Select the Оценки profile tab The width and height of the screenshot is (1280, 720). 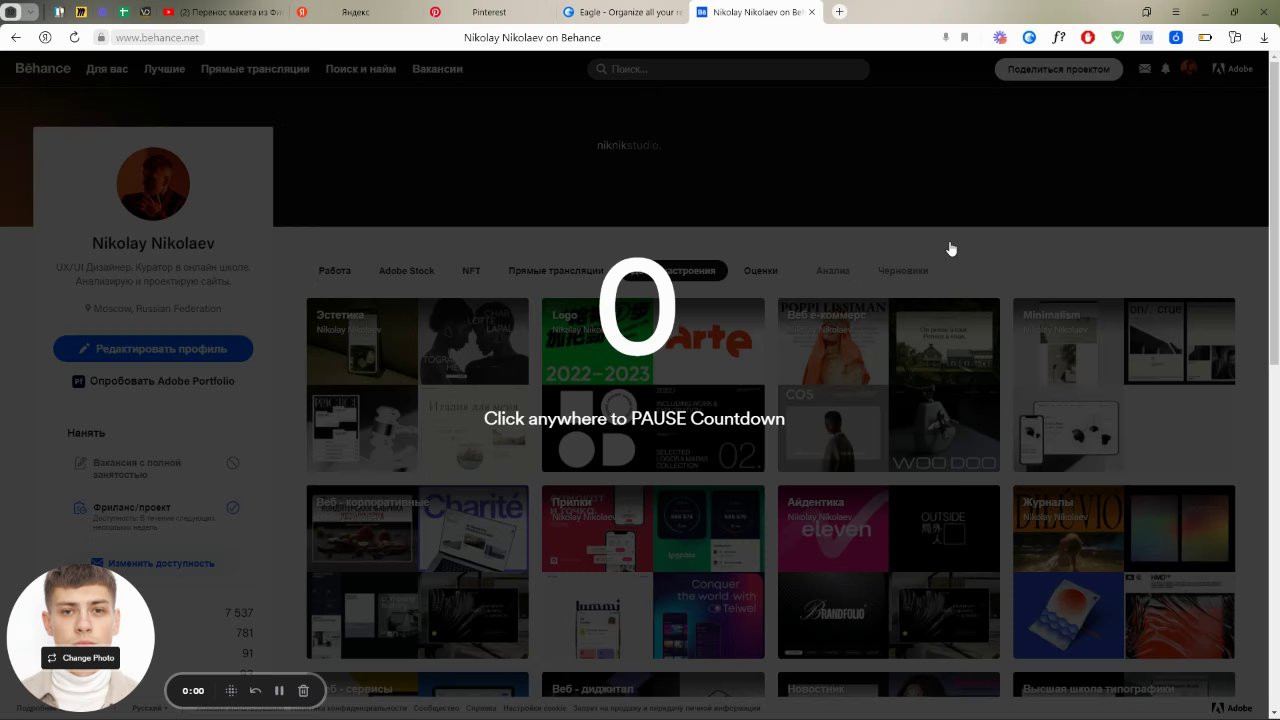tap(761, 271)
